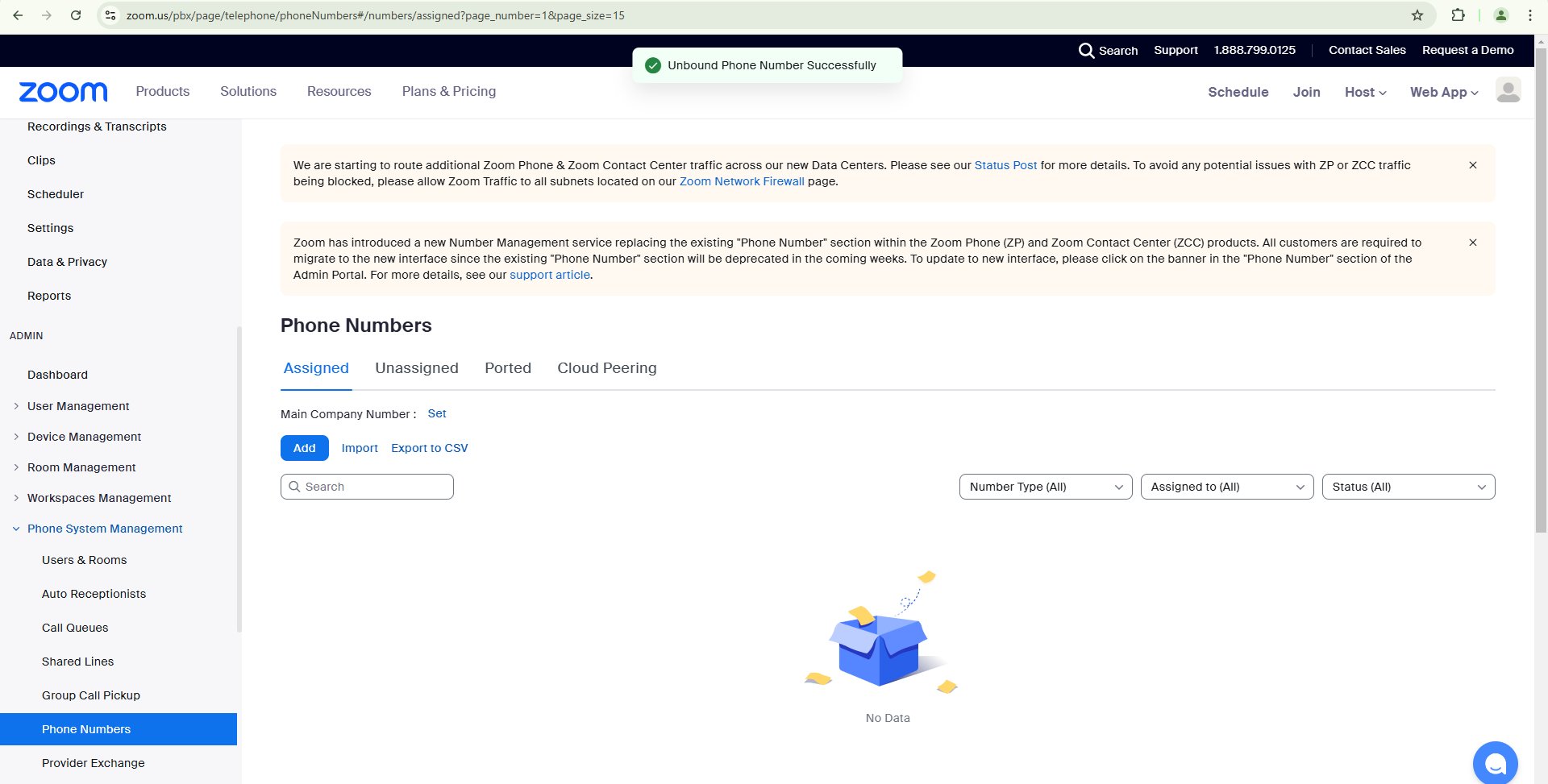Dismiss the data centers routing notice
The width and height of the screenshot is (1548, 784).
1473,165
